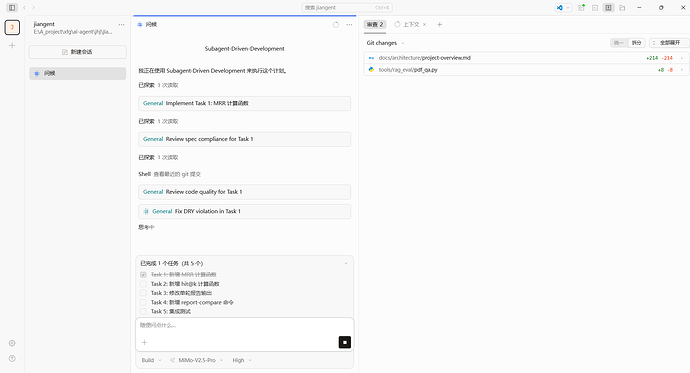Image resolution: width=690 pixels, height=373 pixels.
Task: Click the refresh circle icon in the chat header
Action: pyautogui.click(x=336, y=25)
